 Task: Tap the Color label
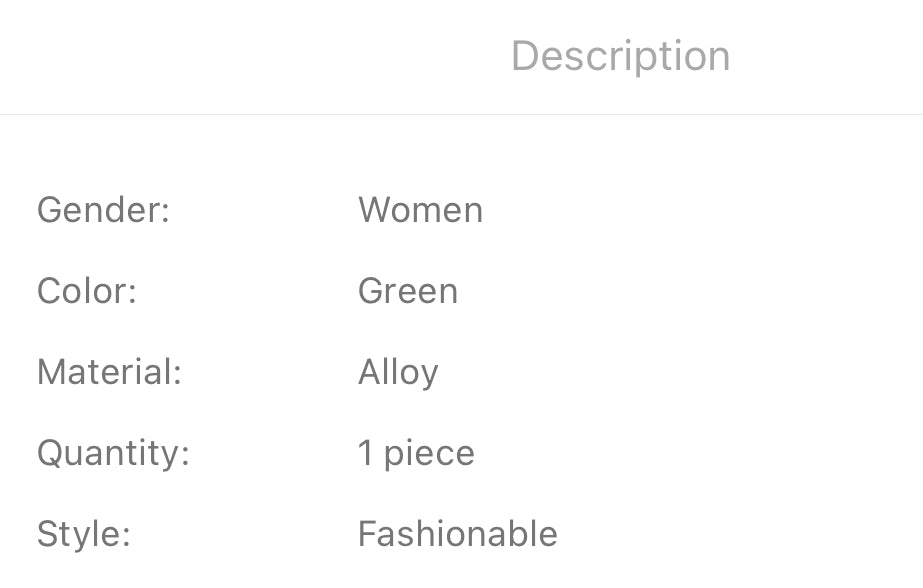87,291
